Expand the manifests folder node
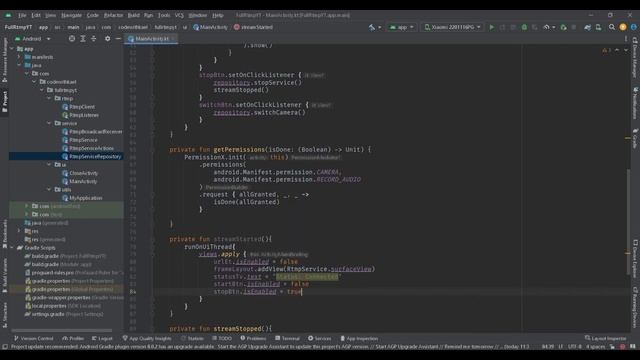 19,57
